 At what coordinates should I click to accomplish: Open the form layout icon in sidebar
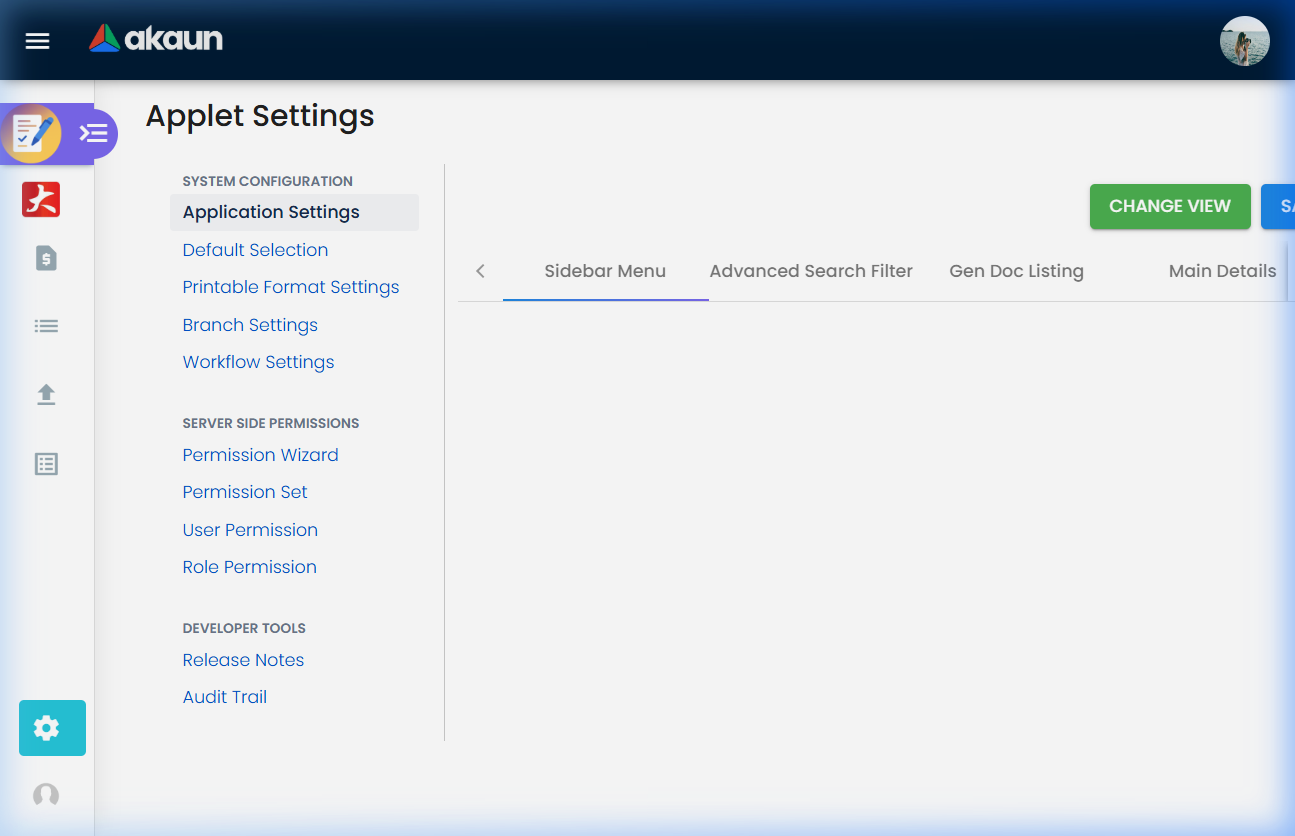point(45,463)
